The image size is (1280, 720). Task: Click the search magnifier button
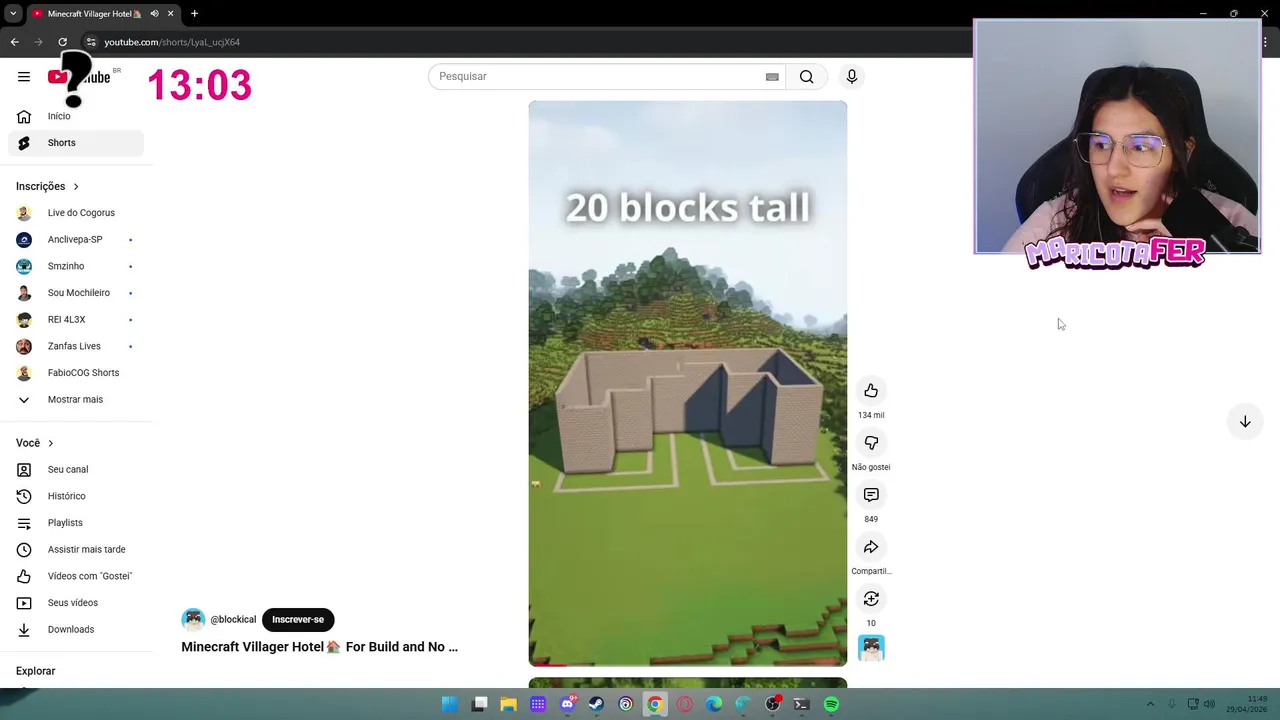806,77
